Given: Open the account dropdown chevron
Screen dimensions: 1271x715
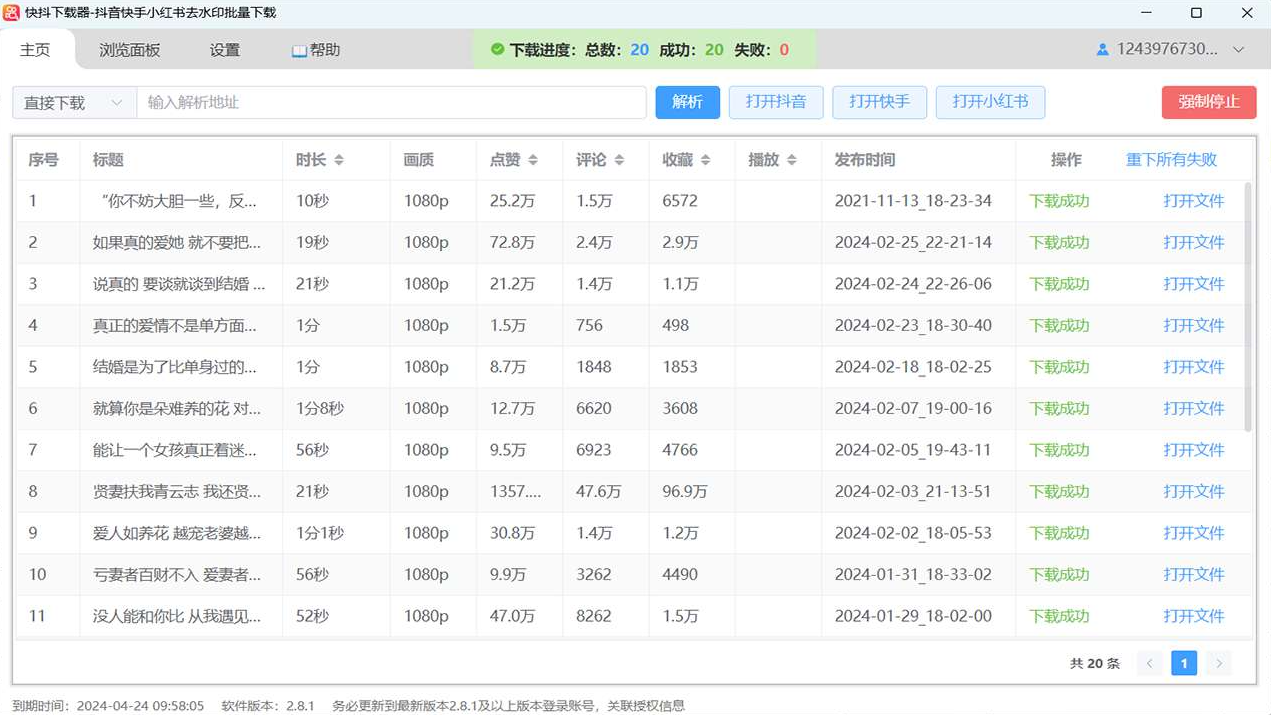Looking at the screenshot, I should (x=1238, y=50).
